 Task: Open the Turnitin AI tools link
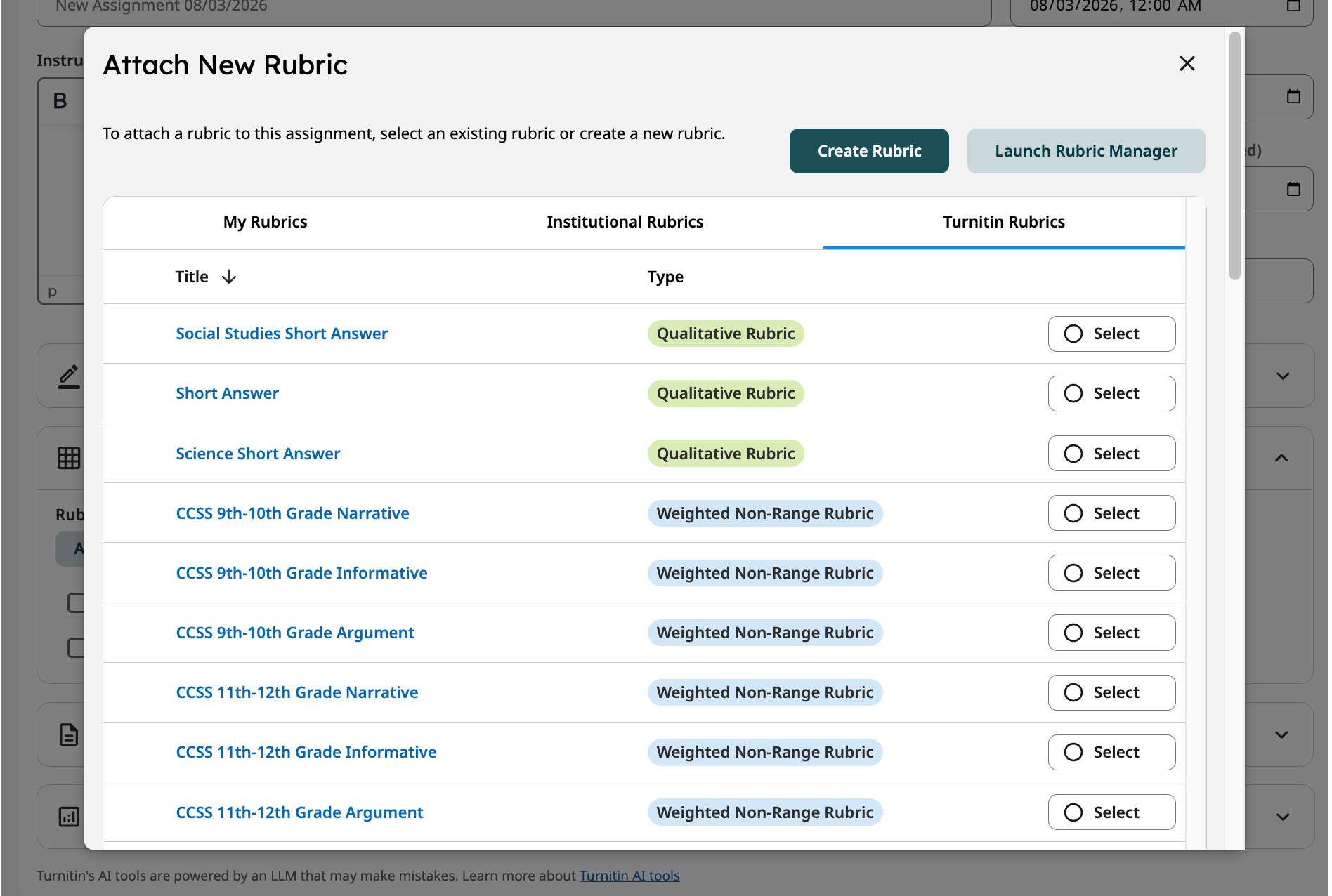click(x=629, y=876)
